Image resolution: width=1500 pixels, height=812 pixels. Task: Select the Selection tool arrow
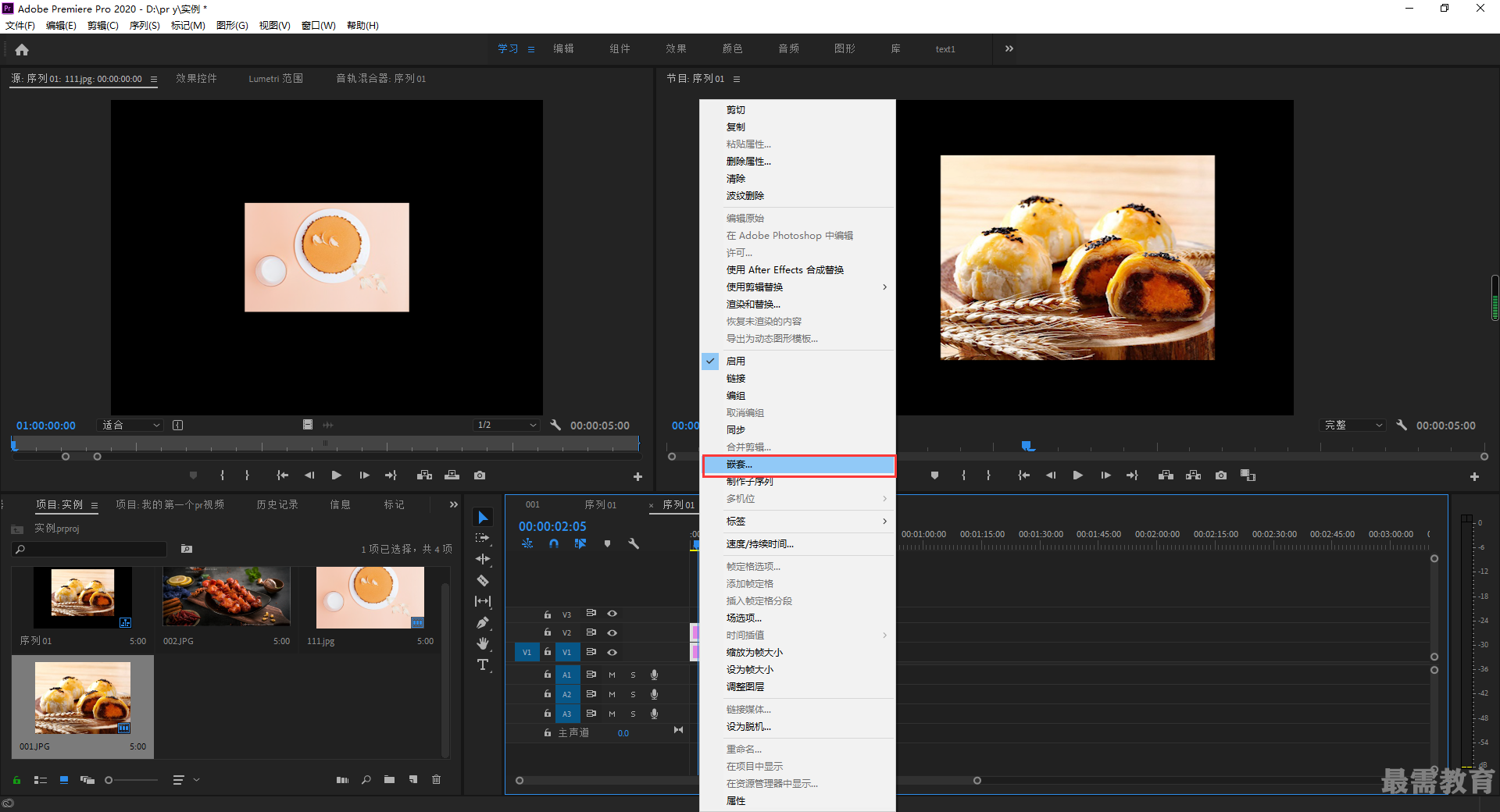click(x=483, y=518)
